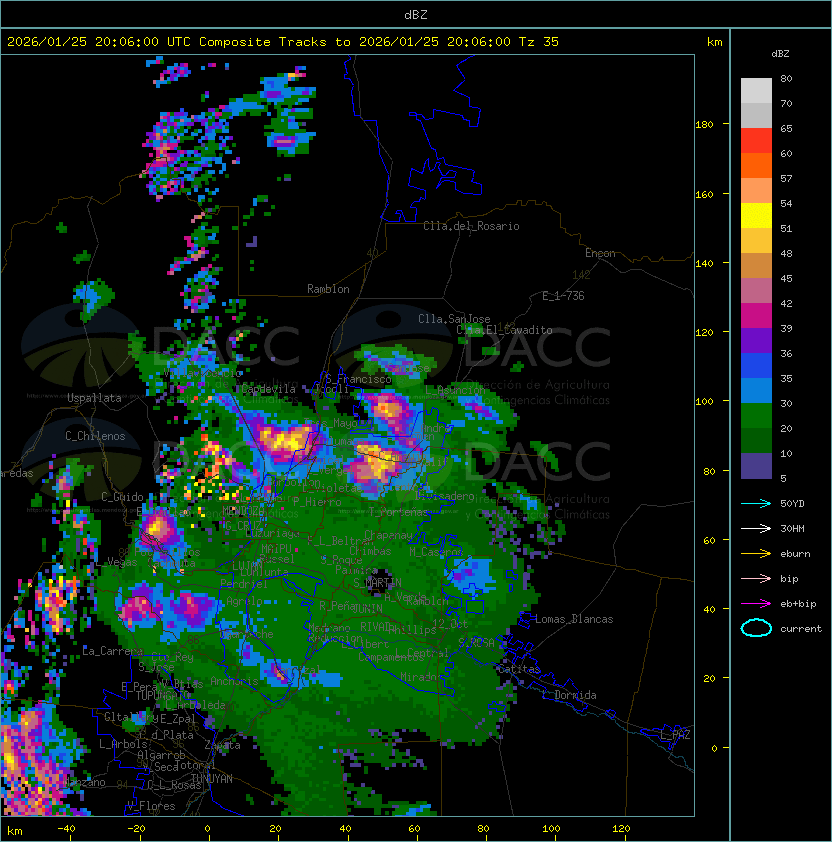Image resolution: width=832 pixels, height=842 pixels.
Task: Click the L_Dormida place label
Action: 569,695
